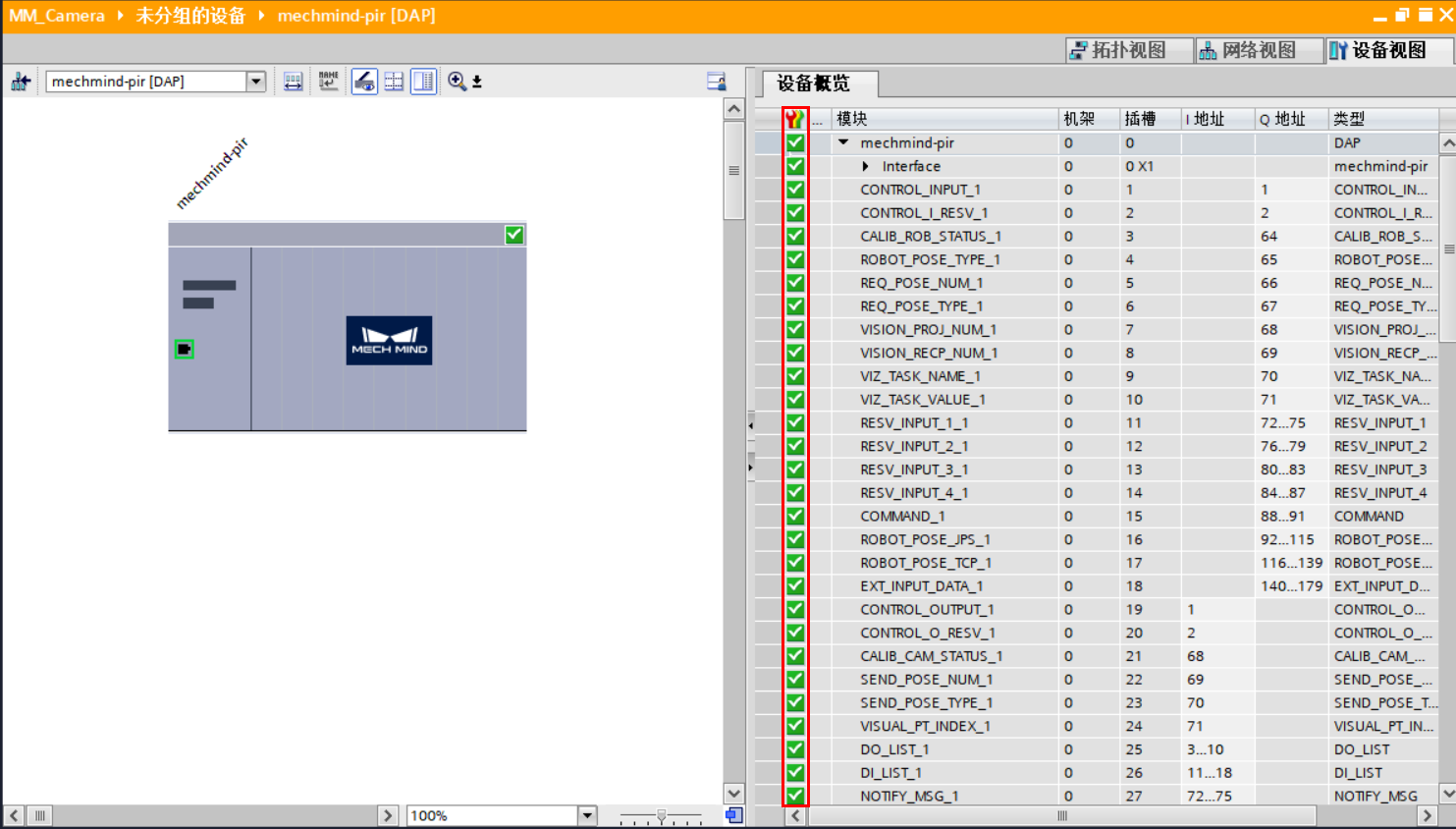The width and height of the screenshot is (1456, 829).
Task: Click the green status icon for Interface row
Action: [795, 167]
